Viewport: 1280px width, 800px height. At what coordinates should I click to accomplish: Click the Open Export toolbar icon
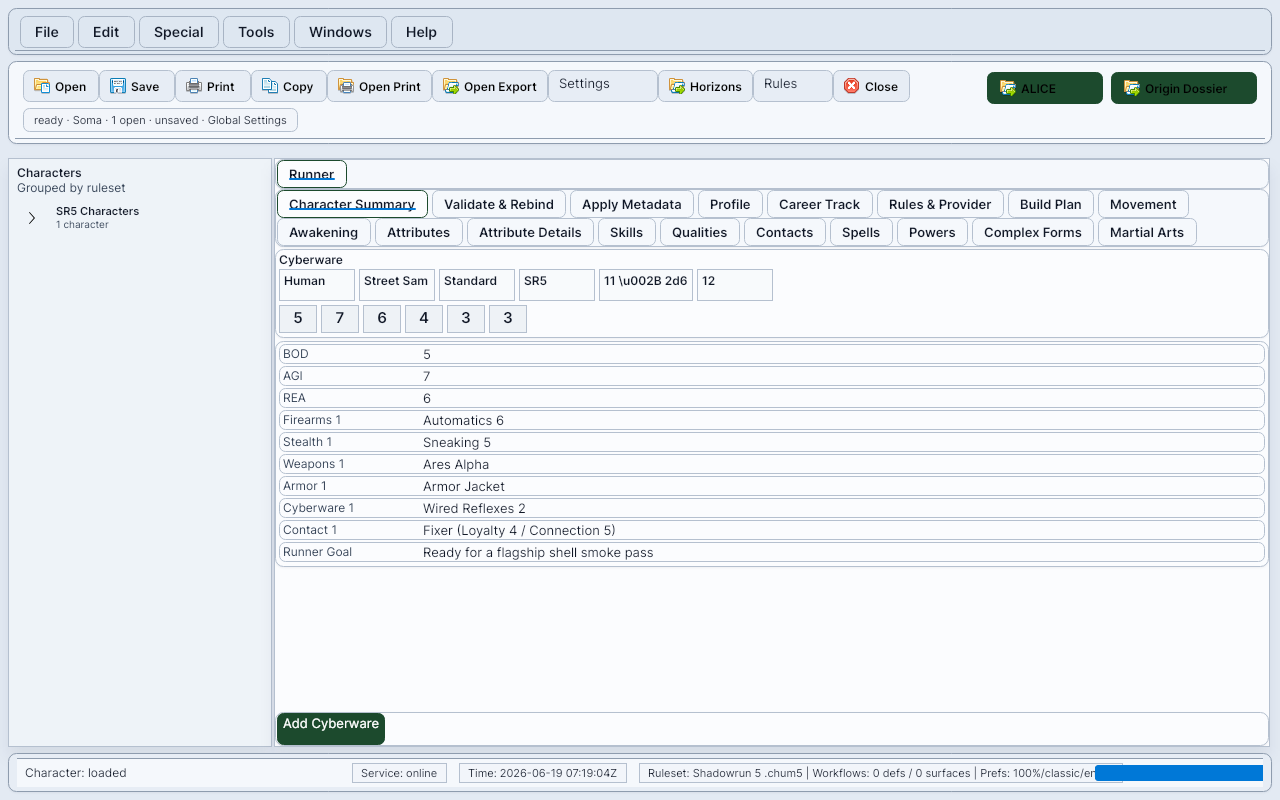coord(451,87)
